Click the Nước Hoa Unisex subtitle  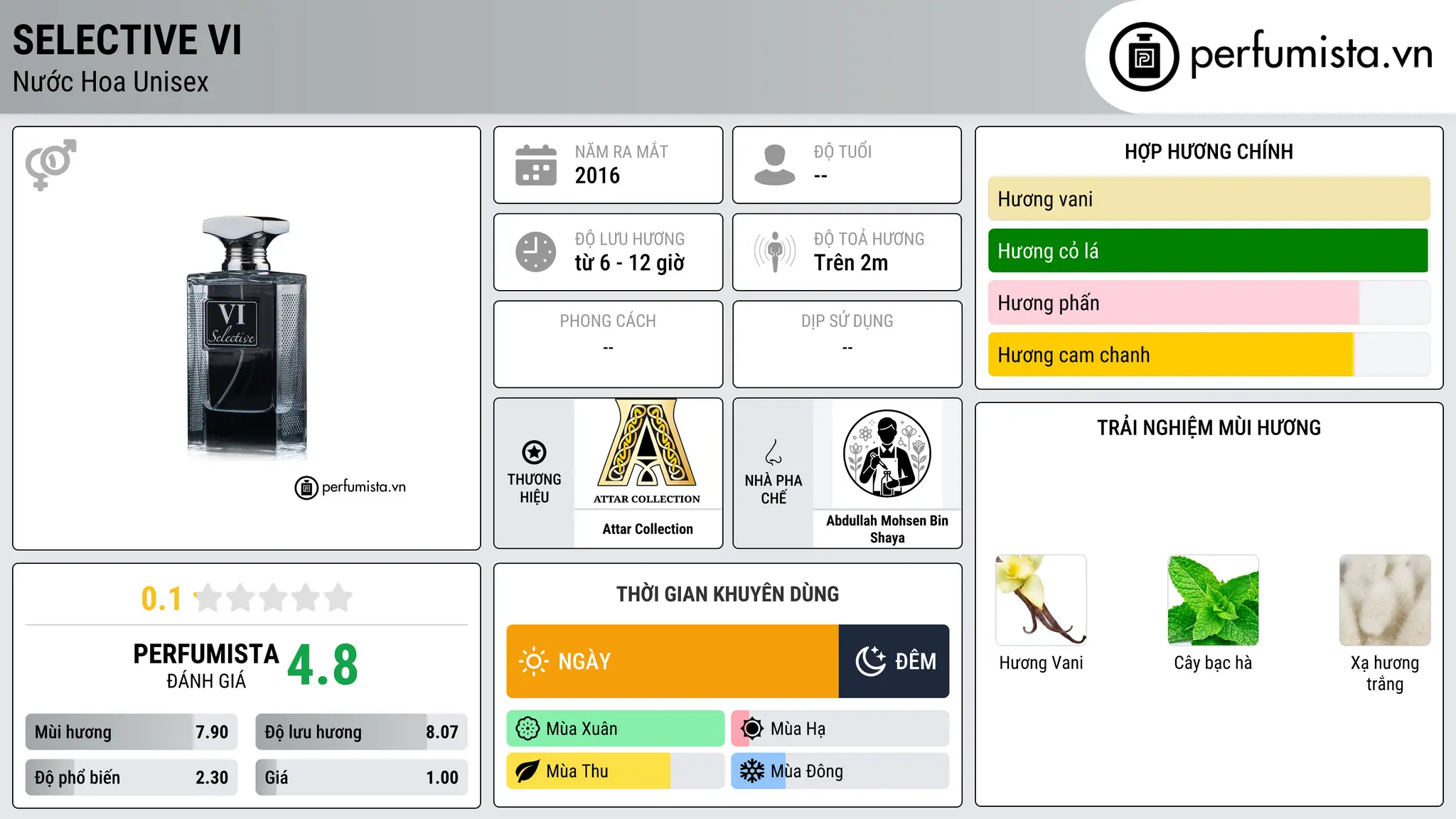point(111,82)
